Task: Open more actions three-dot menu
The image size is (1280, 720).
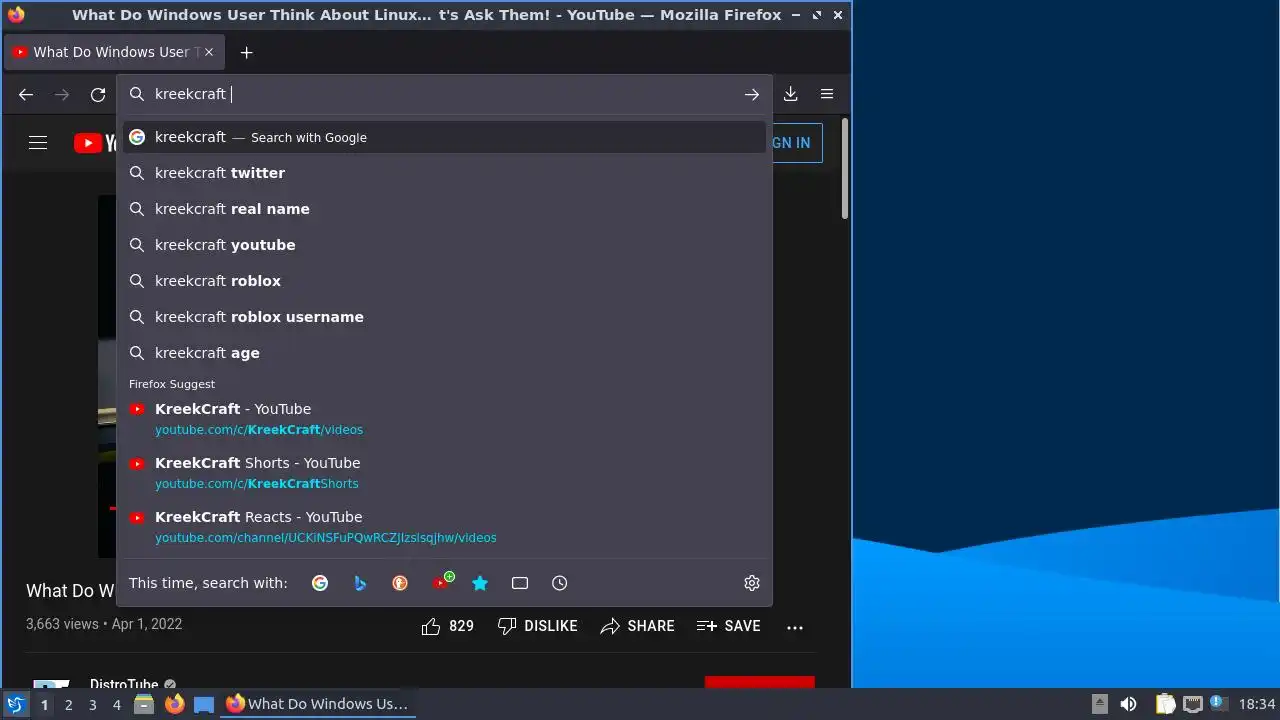Action: (x=795, y=627)
